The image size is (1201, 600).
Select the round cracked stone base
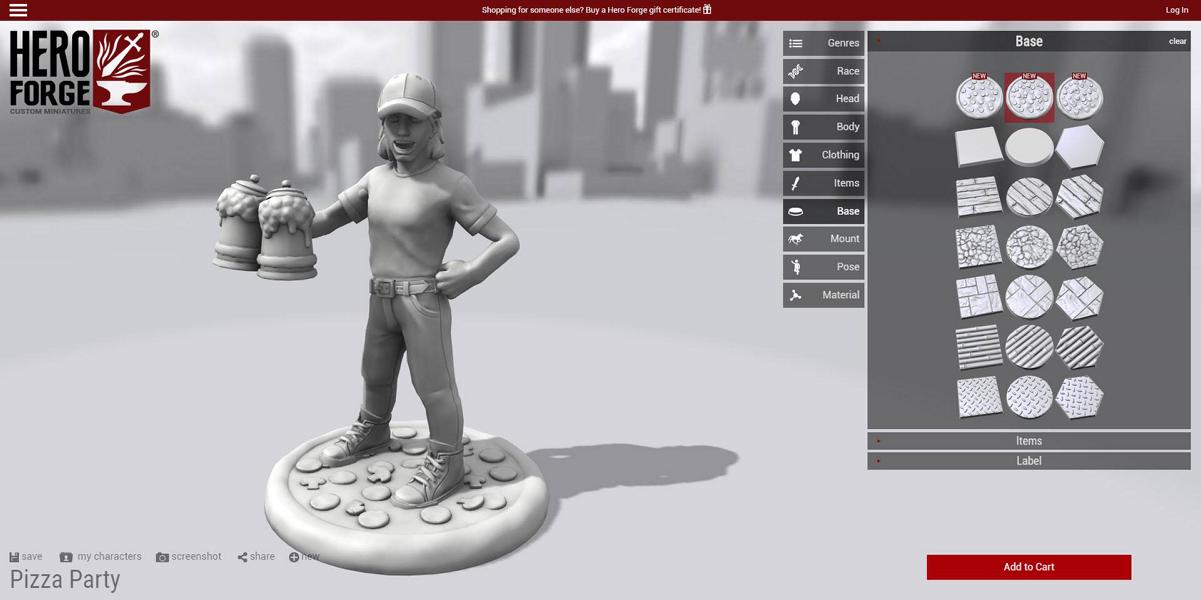[1029, 247]
